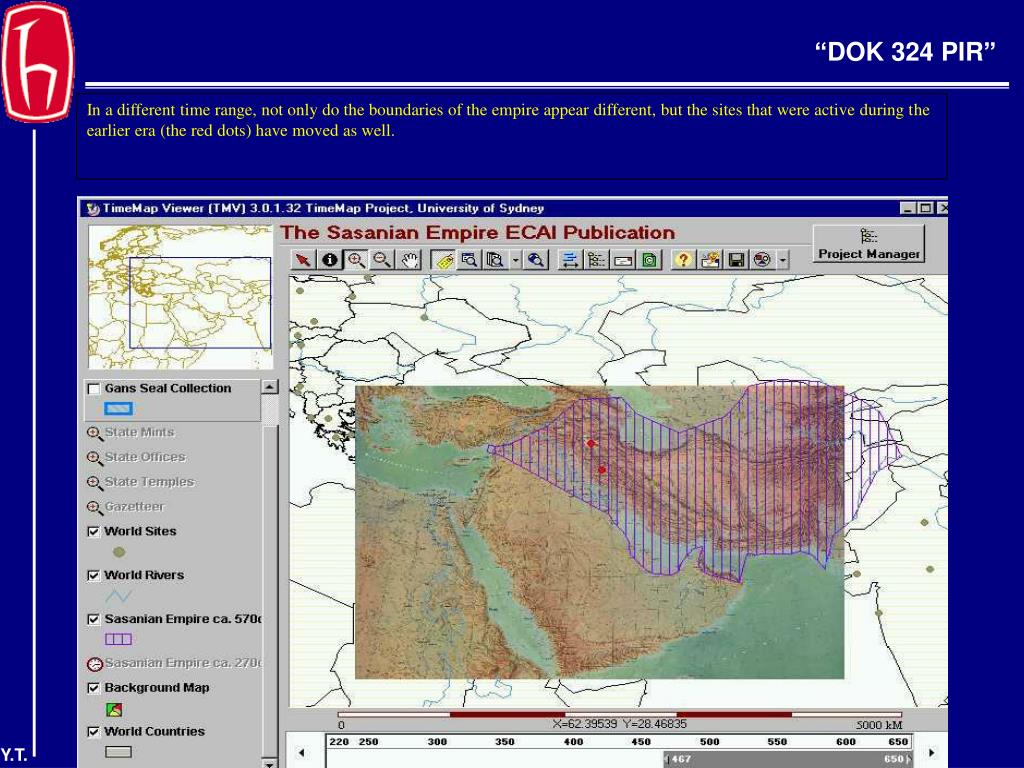Select the zoom out magnifier tool
The width and height of the screenshot is (1024, 768).
tap(383, 260)
